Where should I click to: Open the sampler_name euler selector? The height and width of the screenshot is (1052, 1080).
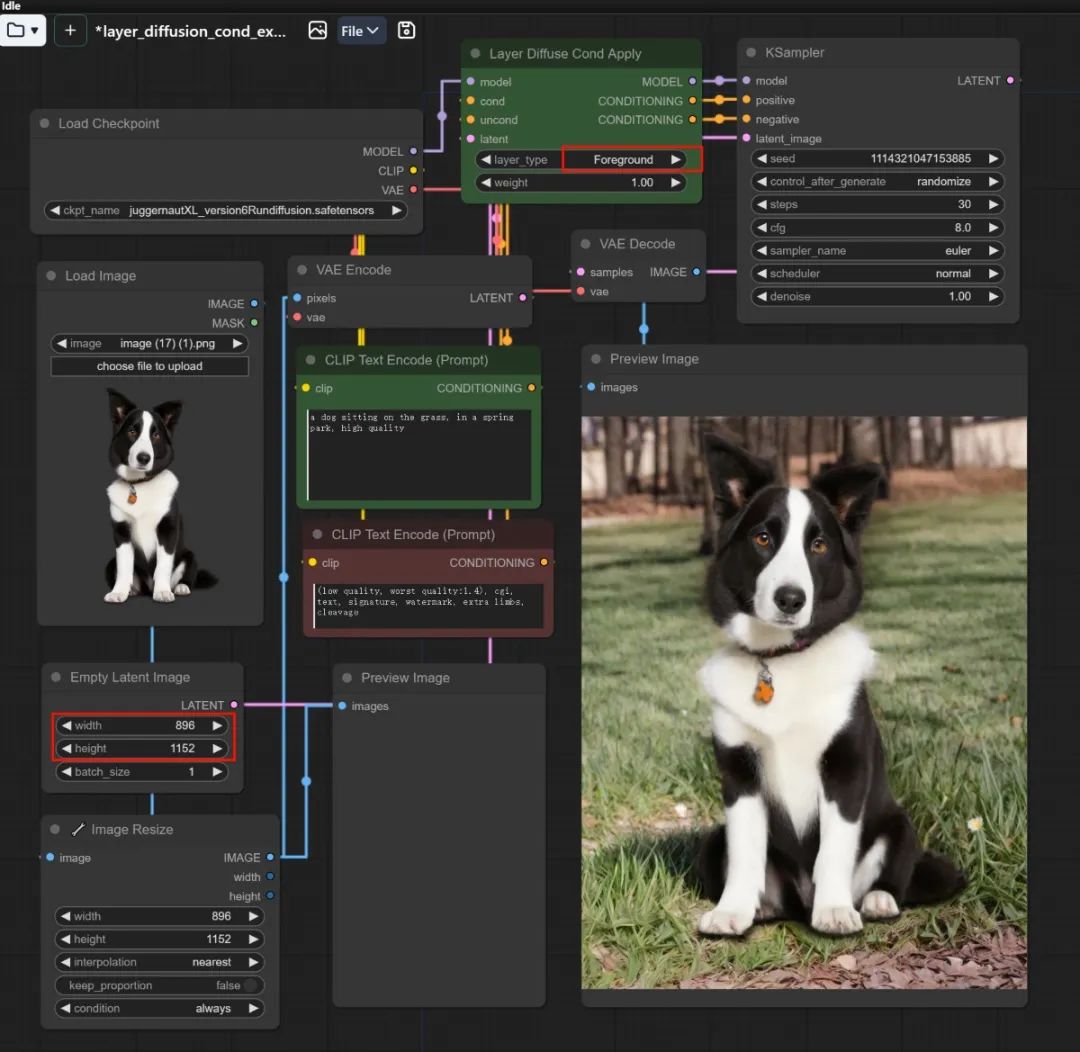[877, 251]
